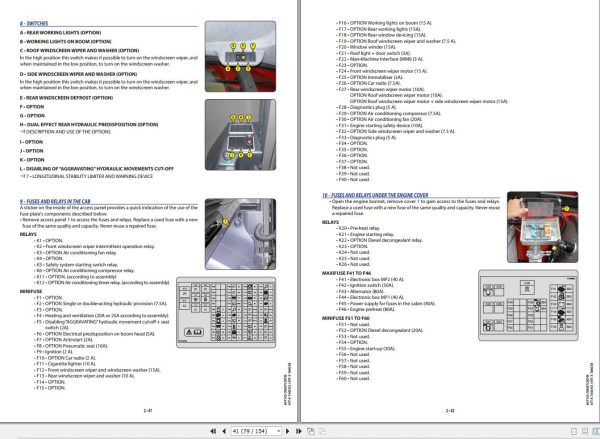Click the '9 - FUSES AND RELAYS IN THE CAB' heading
Image resolution: width=600 pixels, height=439 pixels.
click(x=55, y=201)
